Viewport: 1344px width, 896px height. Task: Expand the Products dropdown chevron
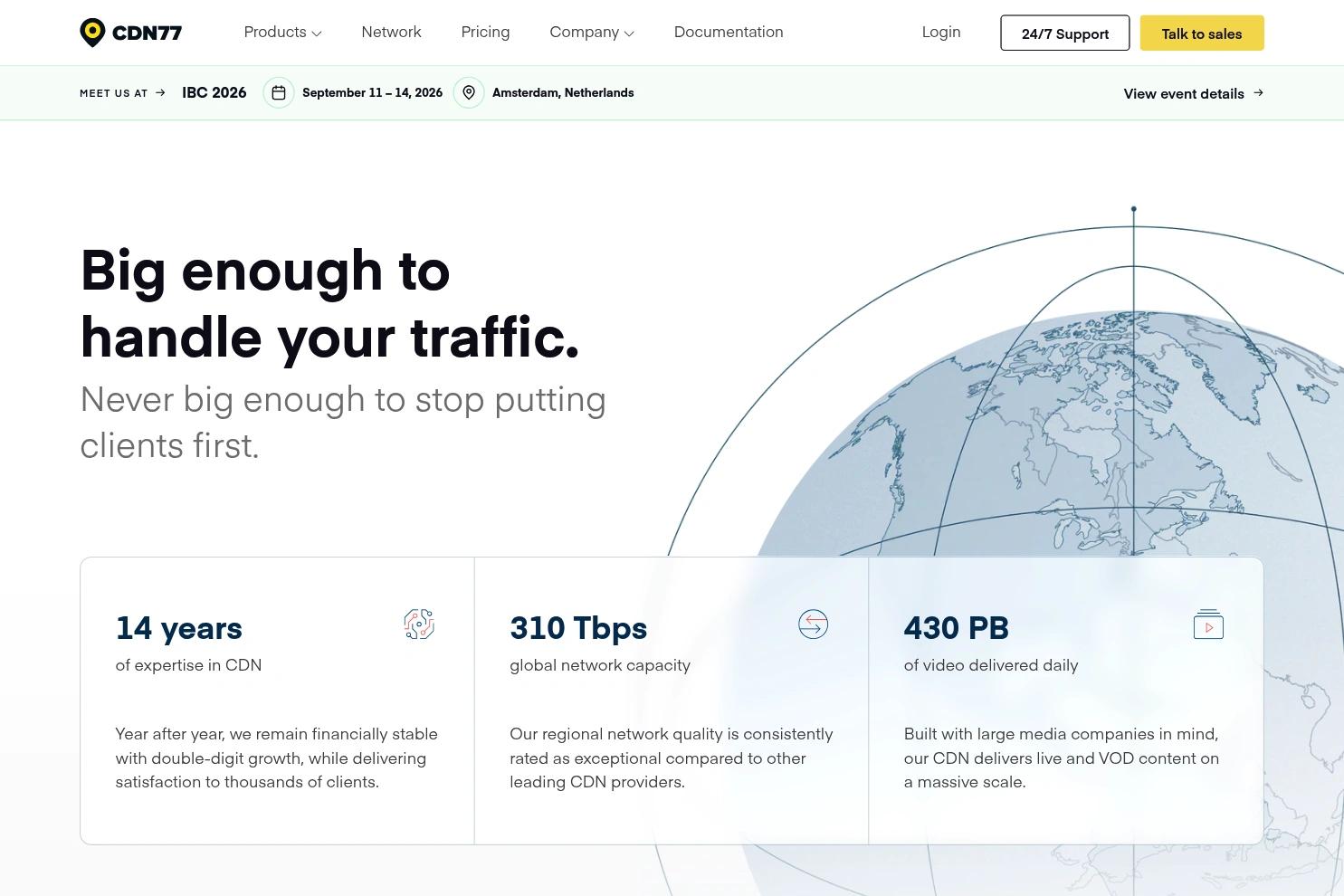[x=317, y=33]
